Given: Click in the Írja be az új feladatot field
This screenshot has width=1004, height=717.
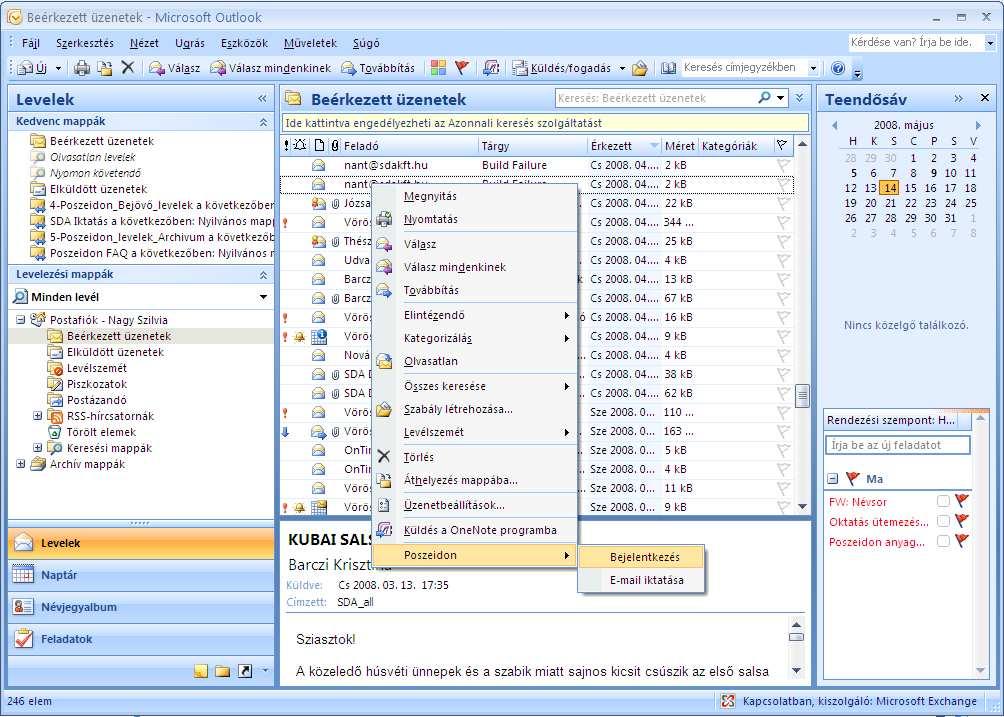Looking at the screenshot, I should click(898, 445).
